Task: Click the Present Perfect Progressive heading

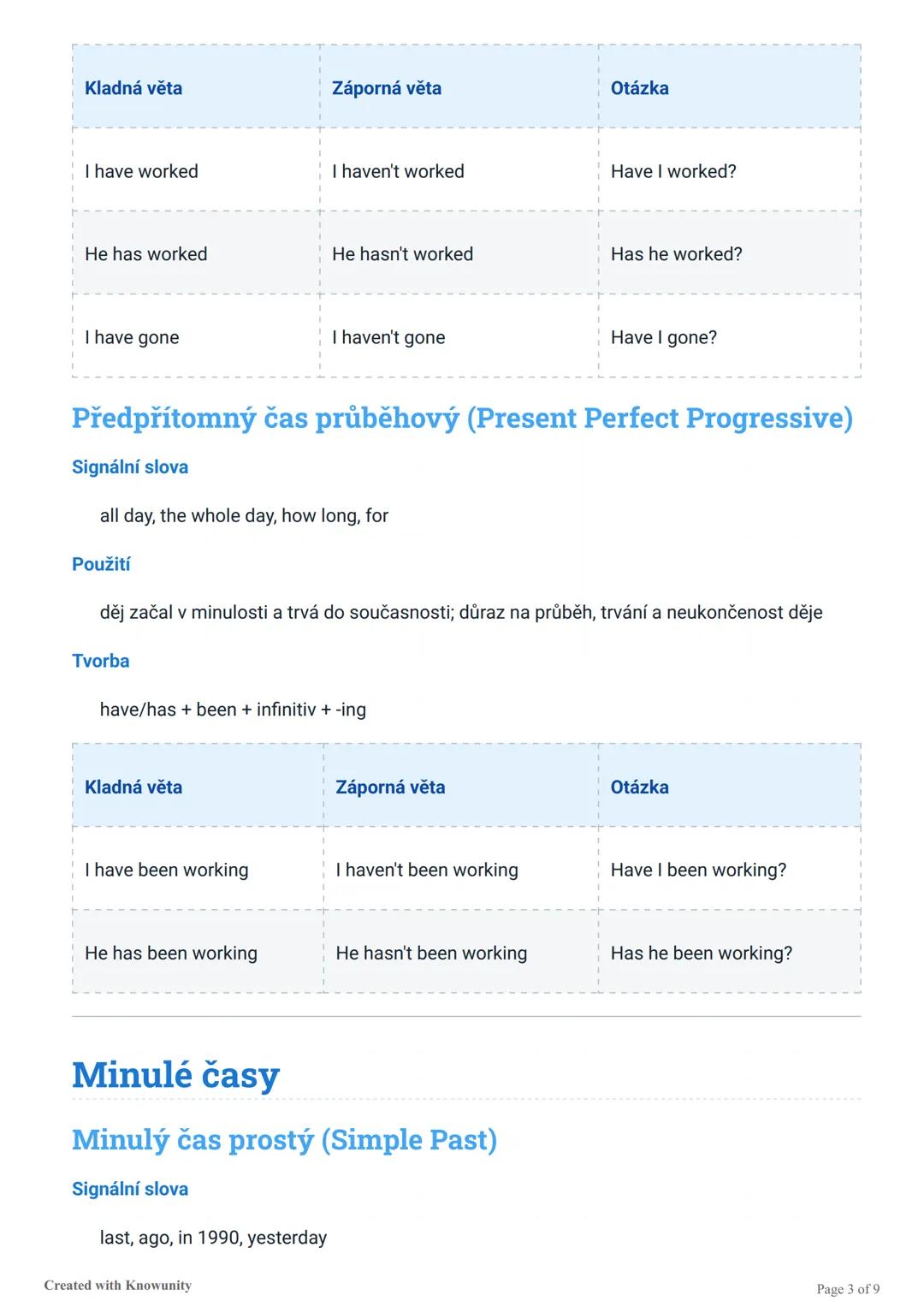Action: tap(462, 418)
